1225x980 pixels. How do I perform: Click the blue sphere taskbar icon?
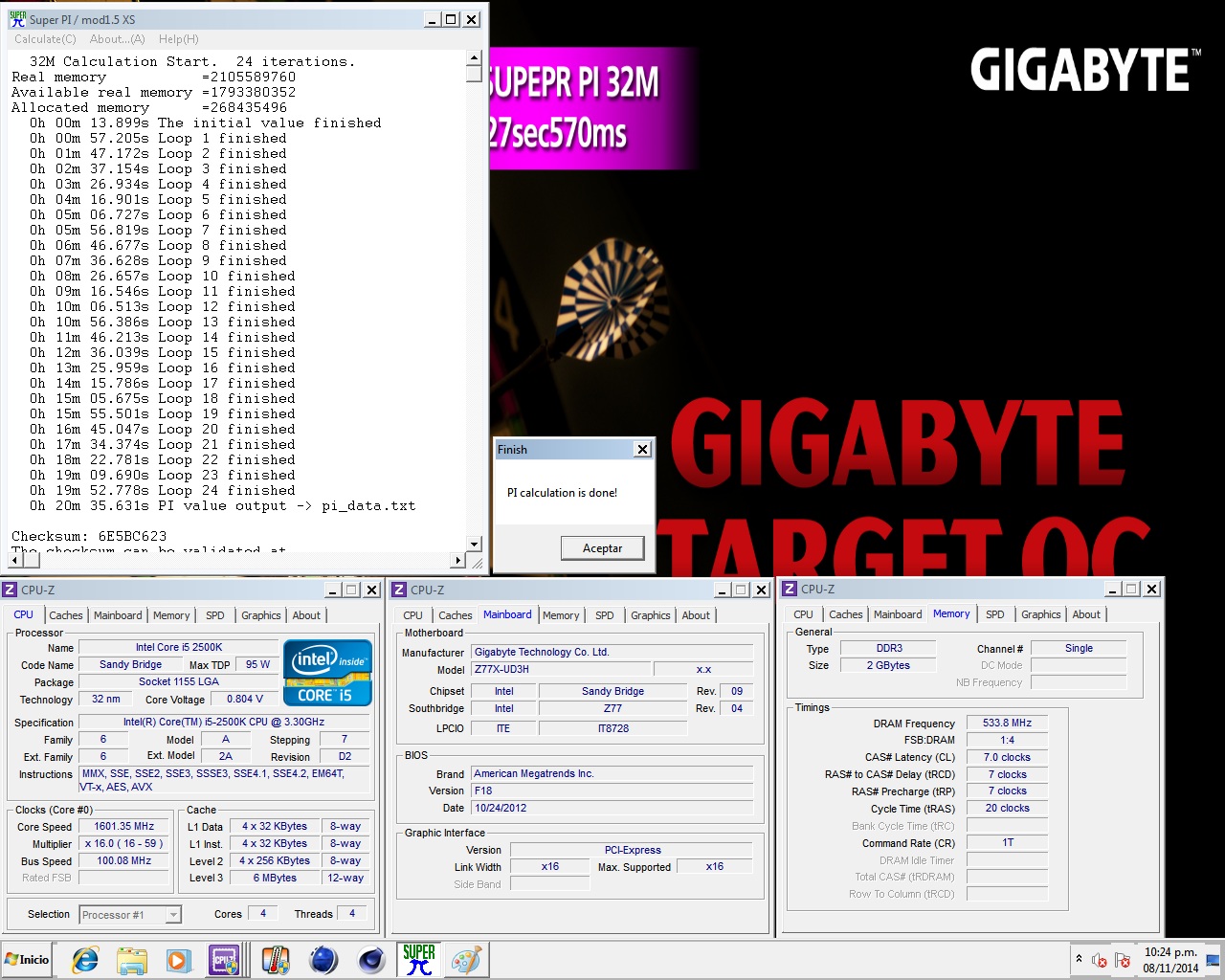(x=323, y=959)
